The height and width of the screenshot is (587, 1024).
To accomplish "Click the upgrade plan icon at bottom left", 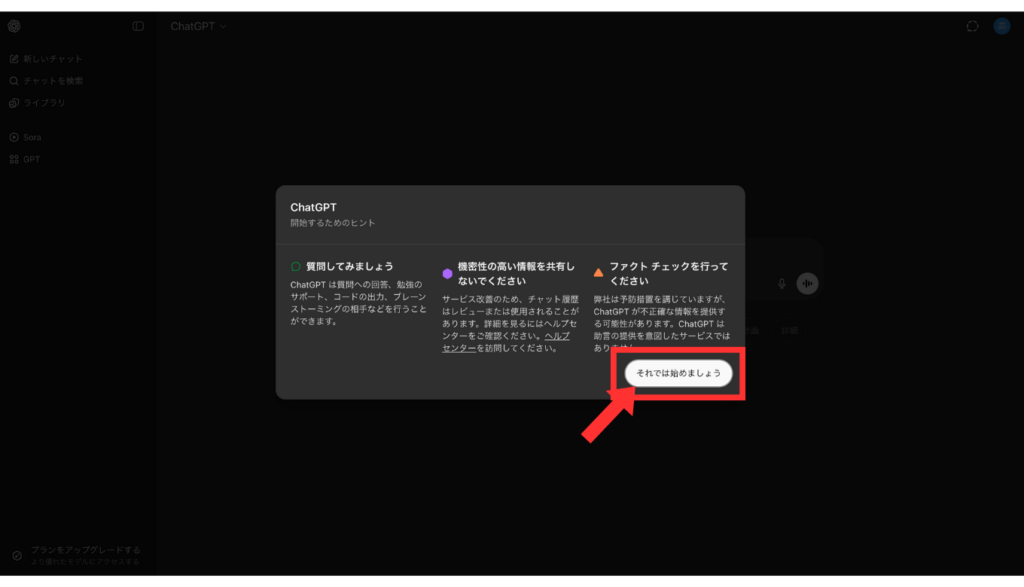I will point(17,556).
